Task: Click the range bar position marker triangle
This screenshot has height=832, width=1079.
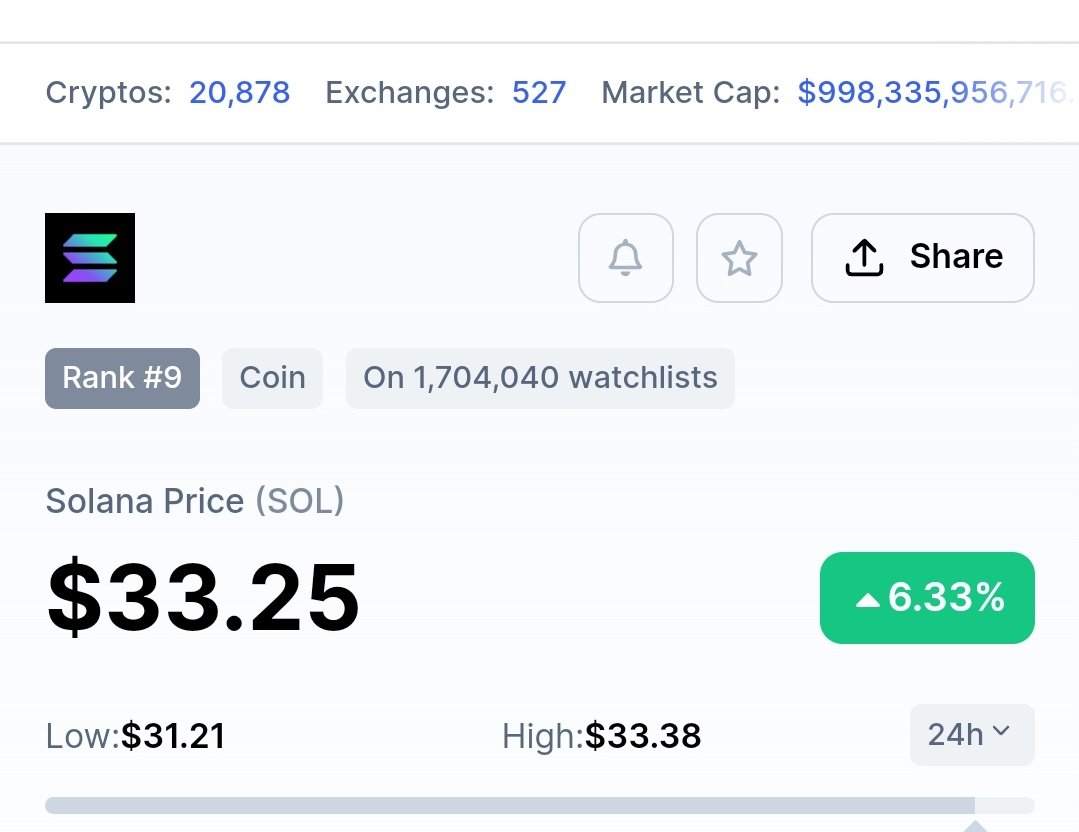Action: (x=975, y=826)
